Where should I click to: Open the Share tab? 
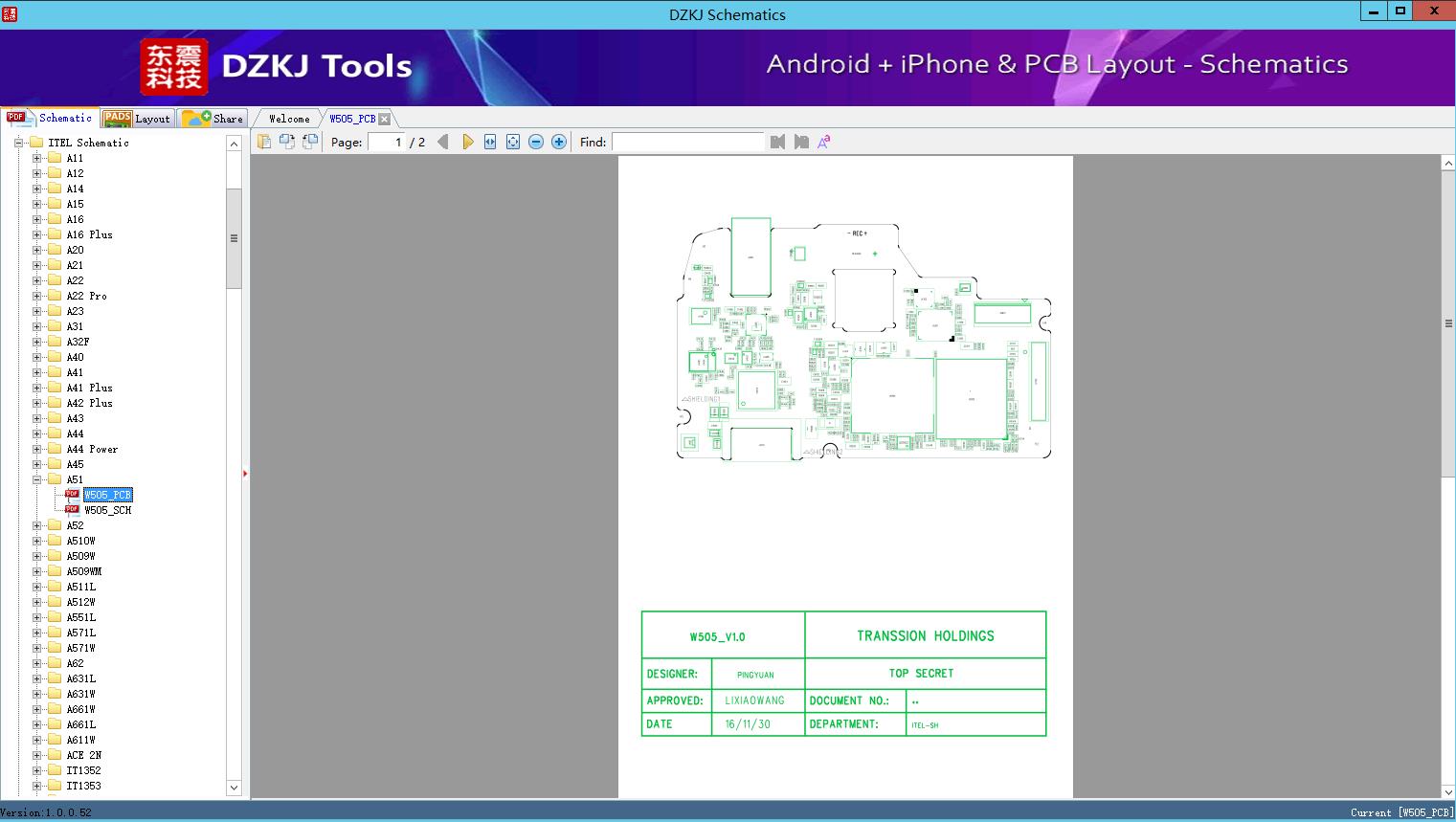click(x=213, y=119)
